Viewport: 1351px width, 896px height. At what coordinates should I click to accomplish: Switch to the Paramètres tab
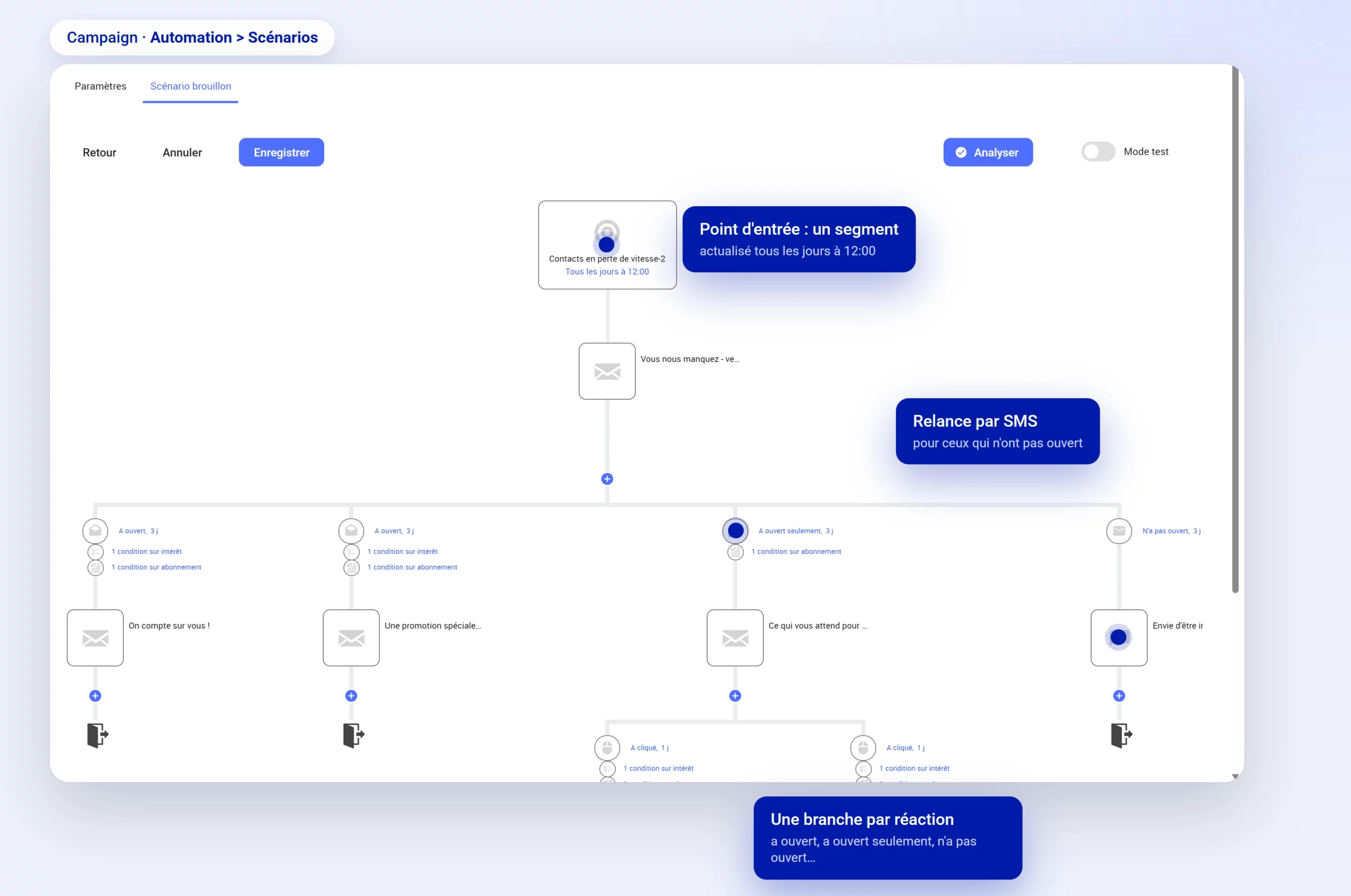101,85
